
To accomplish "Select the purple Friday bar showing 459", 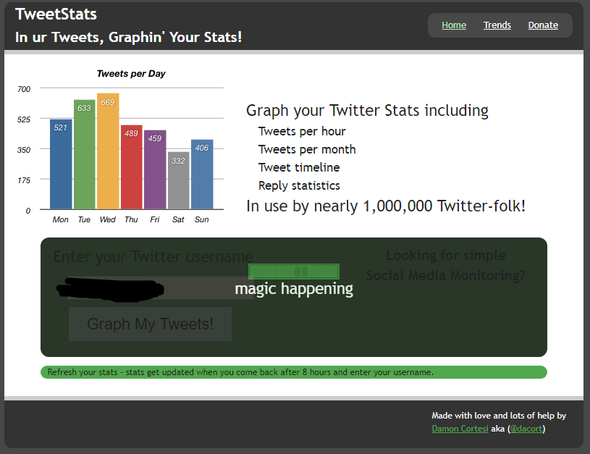I will coord(155,170).
